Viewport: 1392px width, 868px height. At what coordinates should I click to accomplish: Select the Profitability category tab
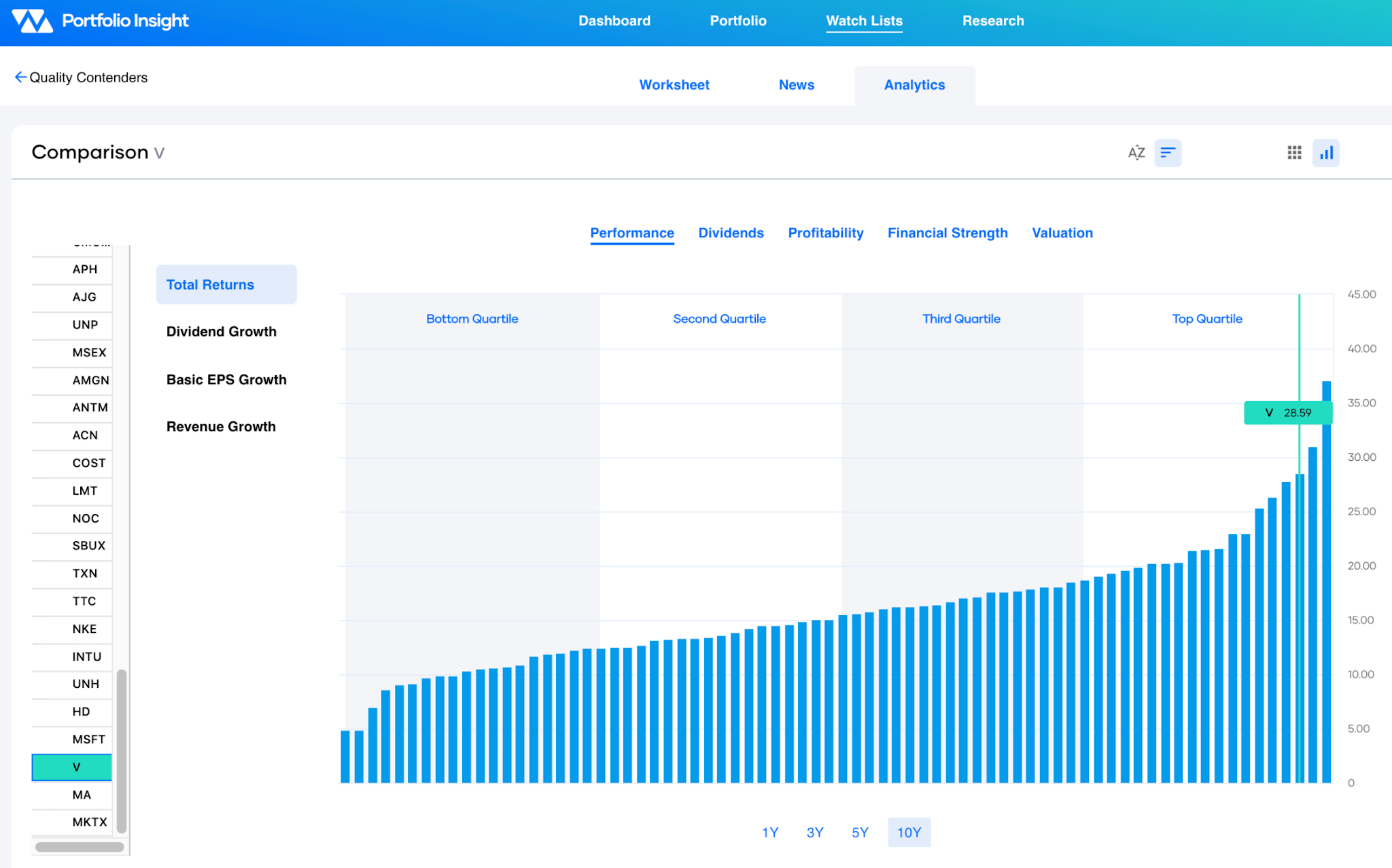pyautogui.click(x=826, y=233)
